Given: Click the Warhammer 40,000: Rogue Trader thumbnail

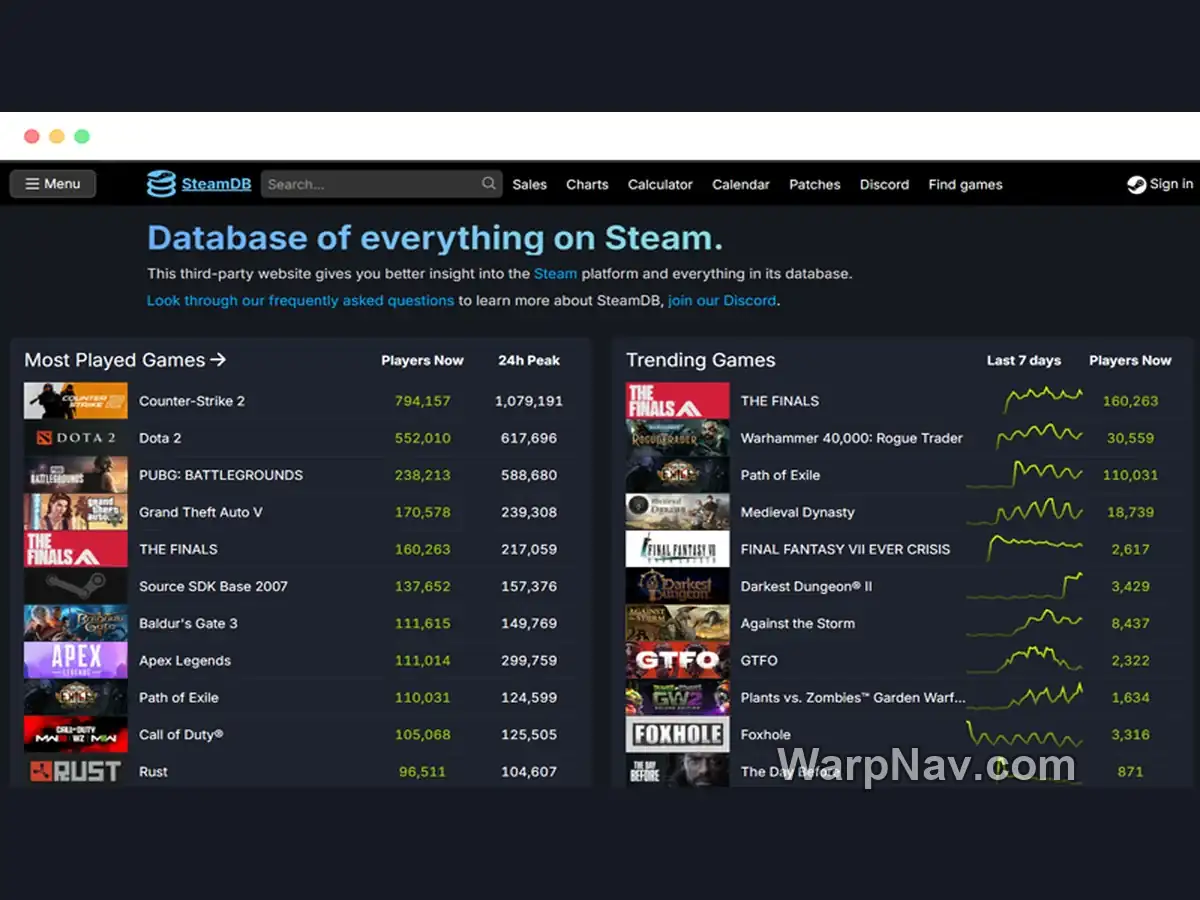Looking at the screenshot, I should click(x=678, y=438).
